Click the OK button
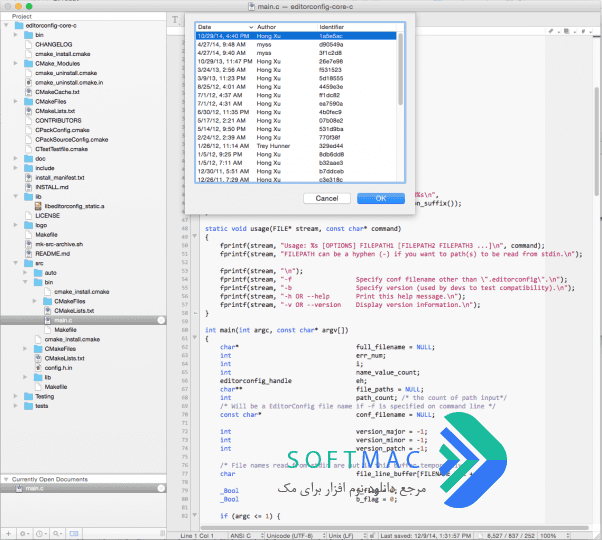Image resolution: width=602 pixels, height=540 pixels. tap(380, 198)
